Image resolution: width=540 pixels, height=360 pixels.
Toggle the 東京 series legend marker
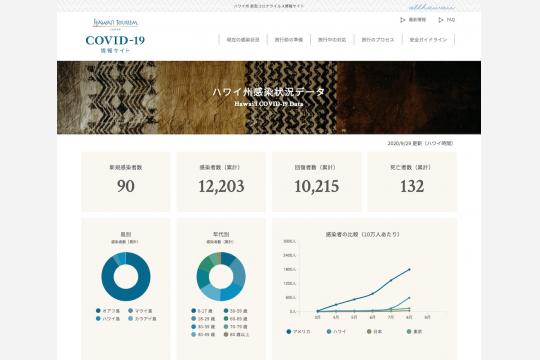point(409,331)
